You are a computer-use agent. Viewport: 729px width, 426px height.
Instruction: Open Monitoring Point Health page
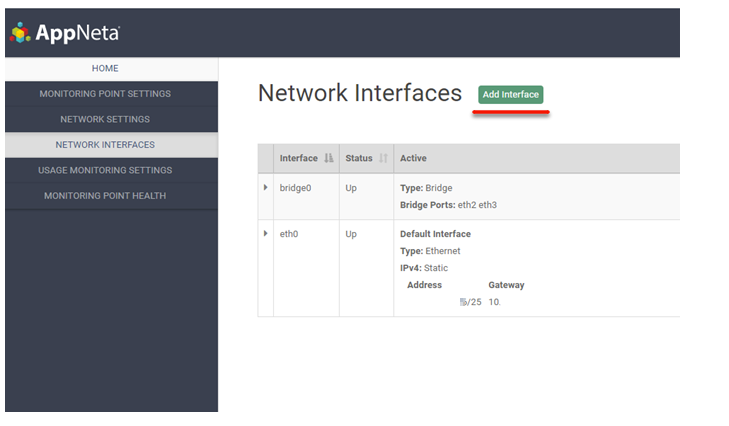(x=105, y=196)
